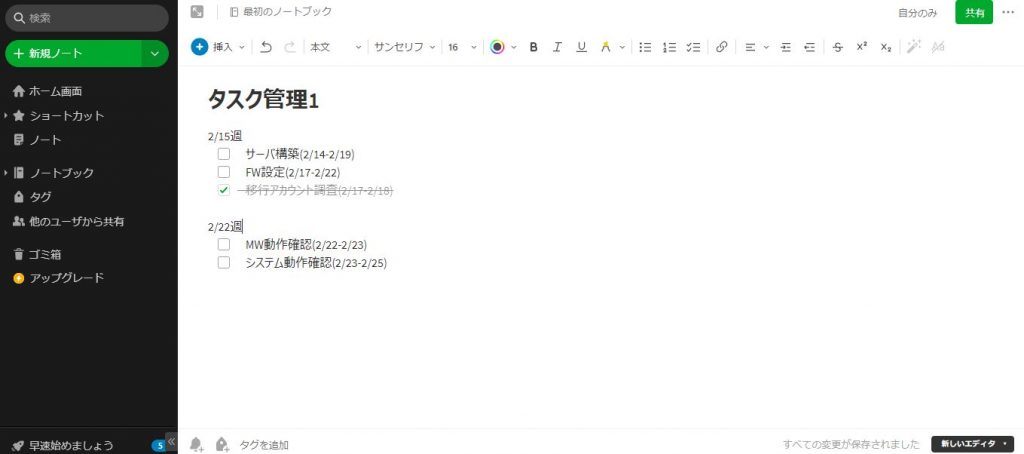Click the すべての変更が保存されました status text
The width and height of the screenshot is (1024, 454).
pos(852,444)
